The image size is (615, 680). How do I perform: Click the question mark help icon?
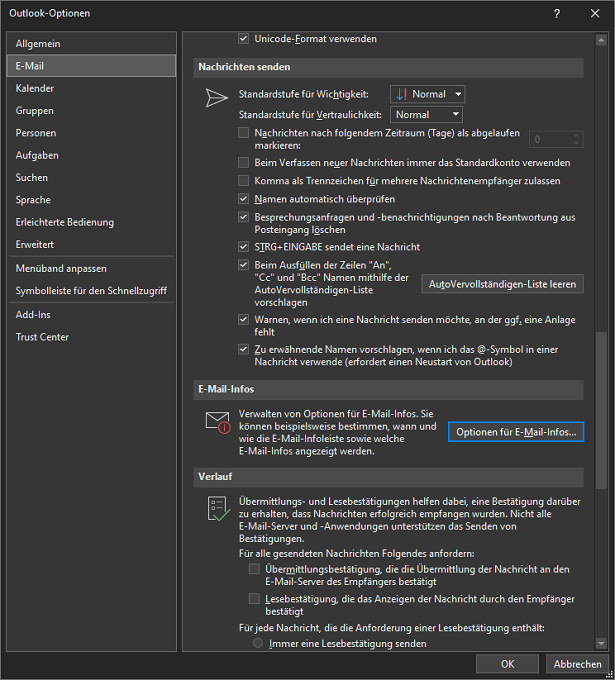[x=557, y=13]
